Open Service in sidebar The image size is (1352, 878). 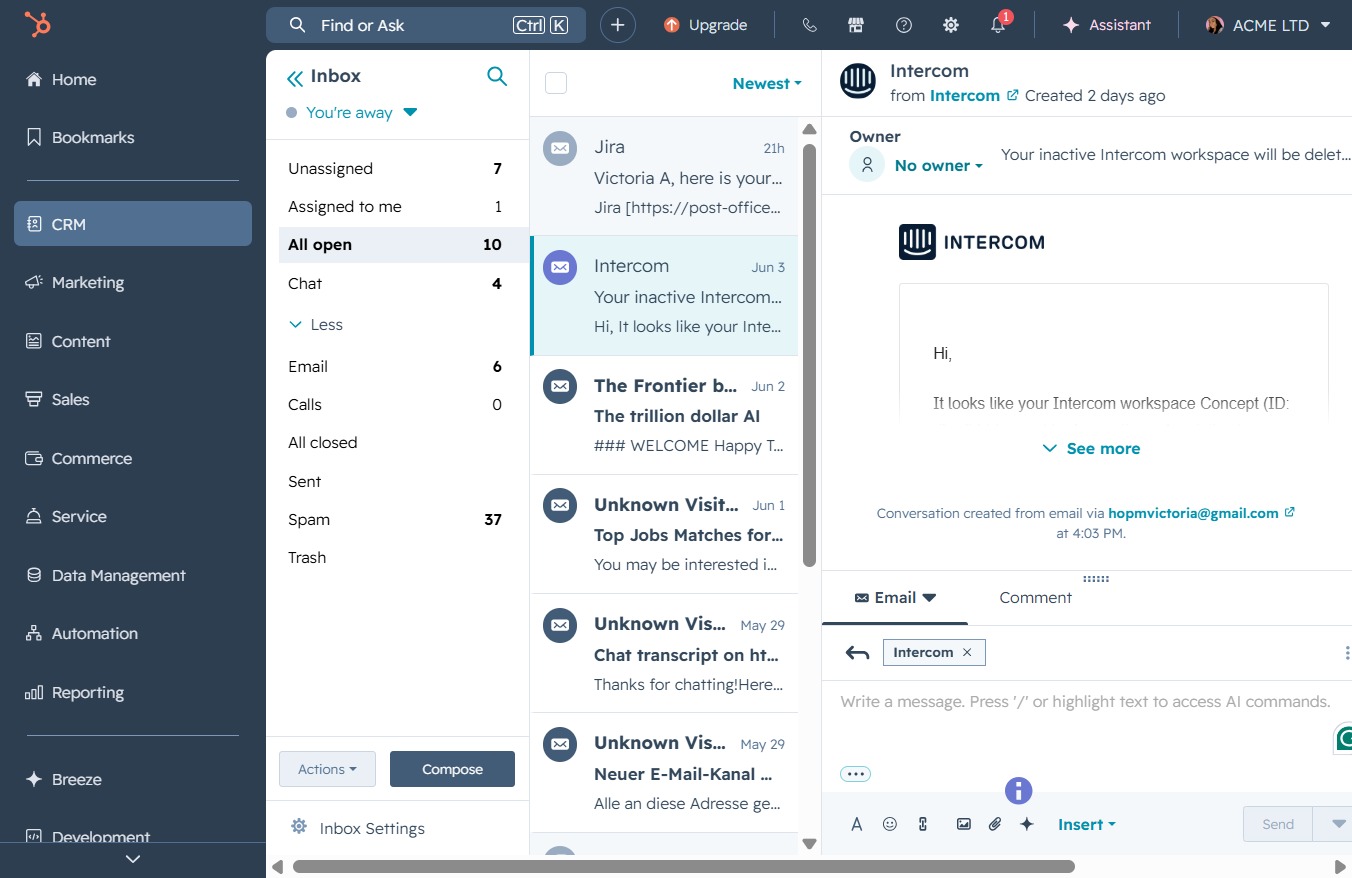133,517
